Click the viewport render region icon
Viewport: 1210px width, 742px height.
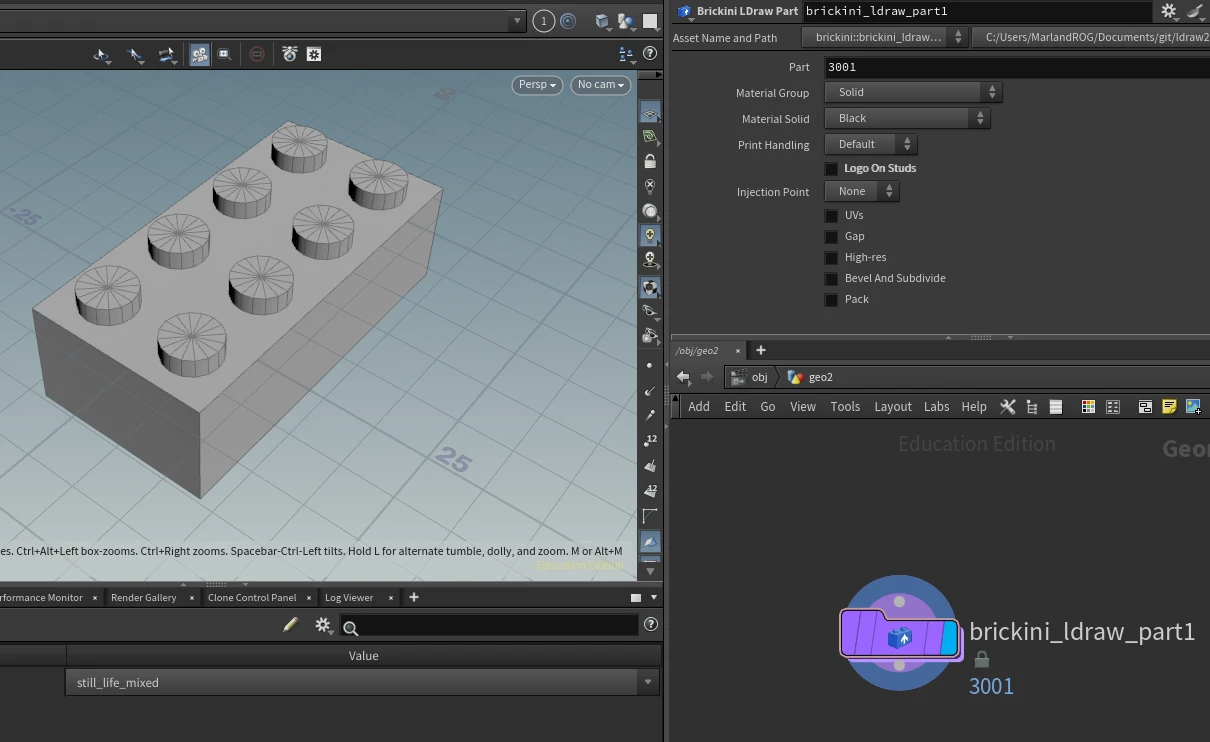225,55
